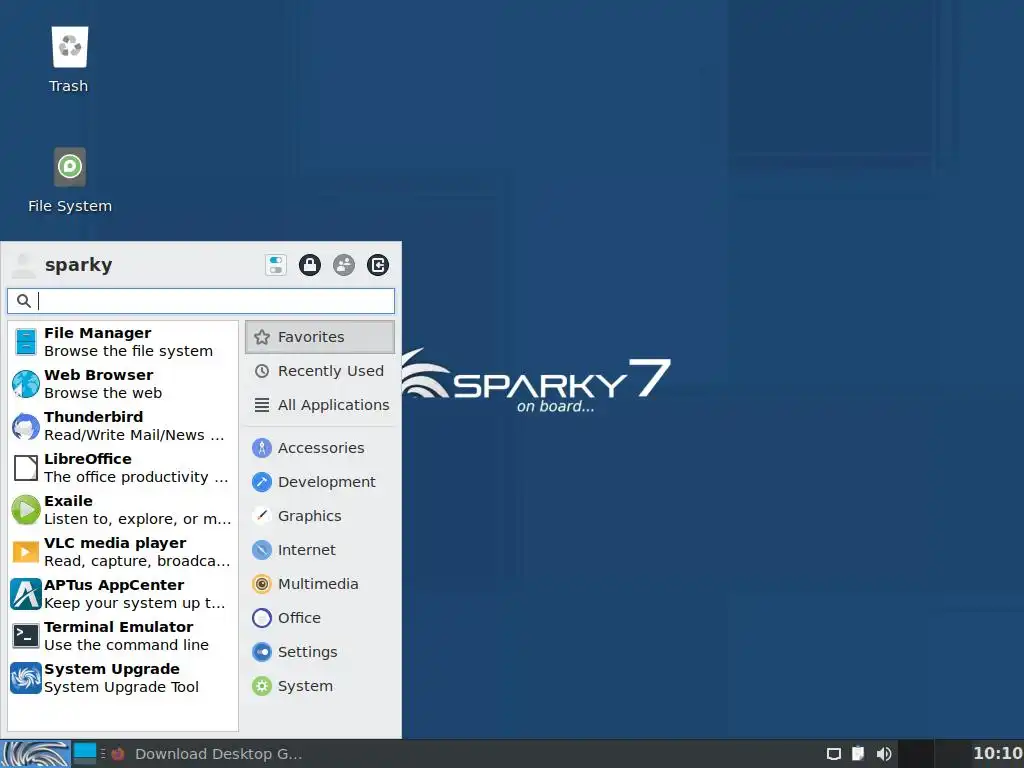Screen dimensions: 1024x768
Task: Focus the whisker menu search field
Action: [201, 301]
